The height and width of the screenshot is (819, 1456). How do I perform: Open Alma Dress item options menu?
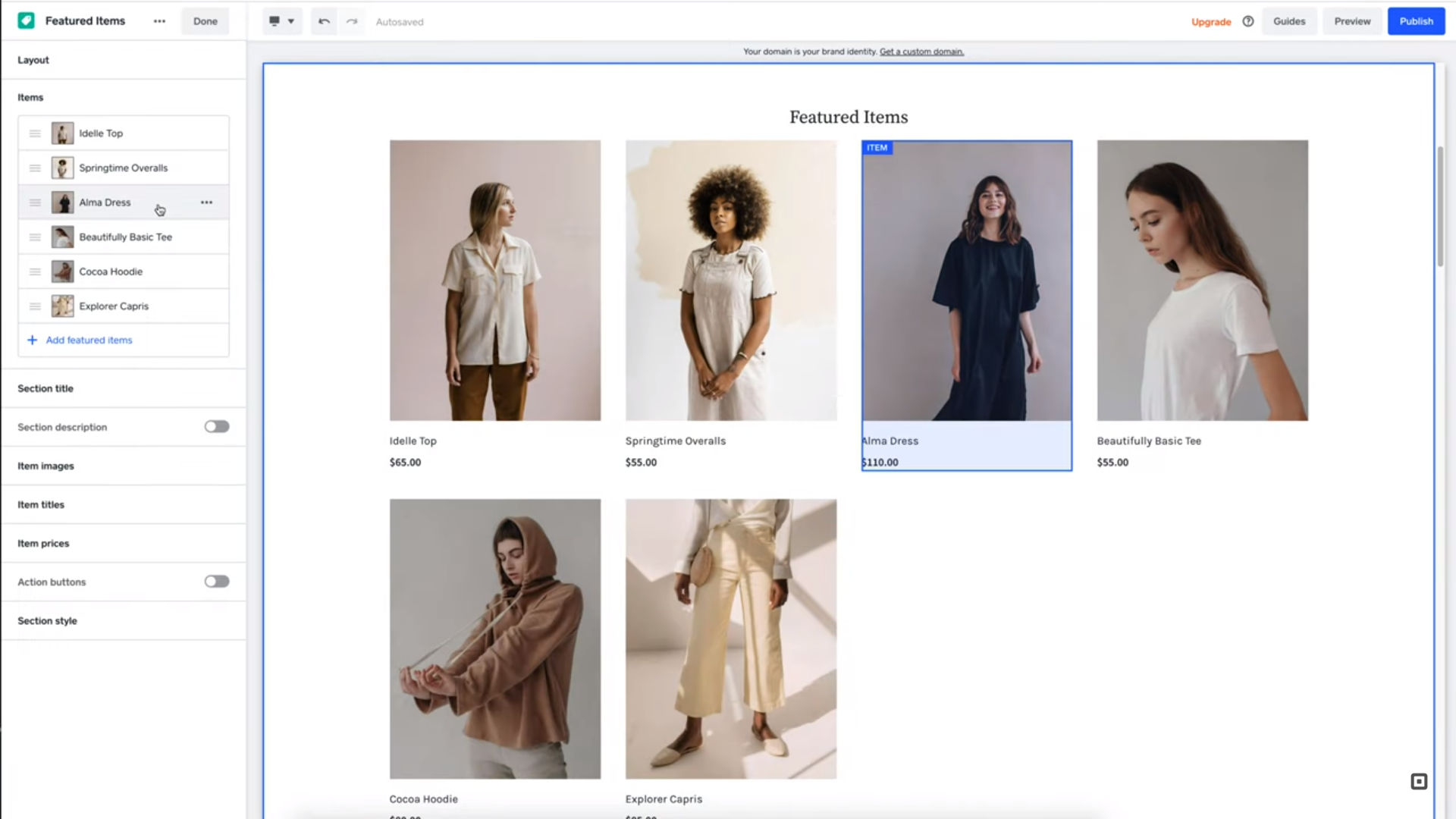click(206, 202)
